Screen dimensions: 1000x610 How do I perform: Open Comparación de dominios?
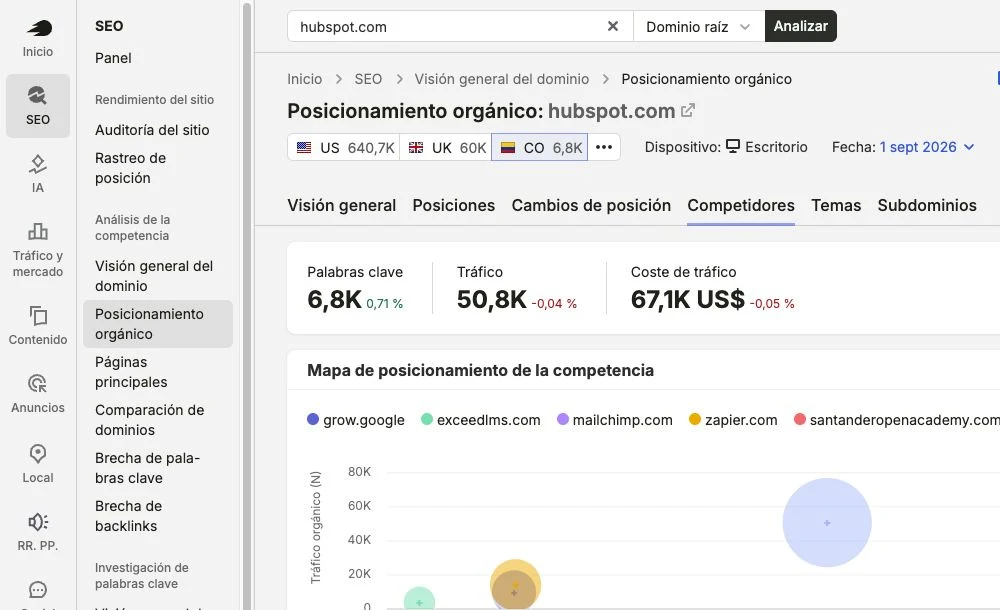149,420
